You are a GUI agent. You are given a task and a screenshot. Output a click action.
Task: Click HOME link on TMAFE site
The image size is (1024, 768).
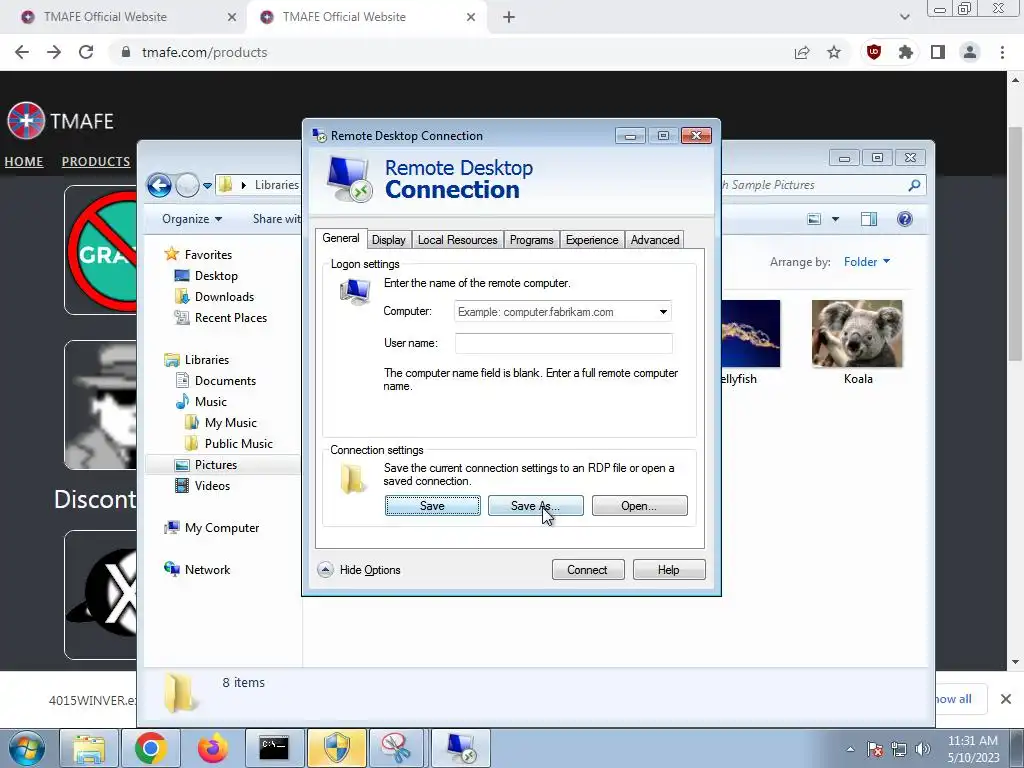24,161
